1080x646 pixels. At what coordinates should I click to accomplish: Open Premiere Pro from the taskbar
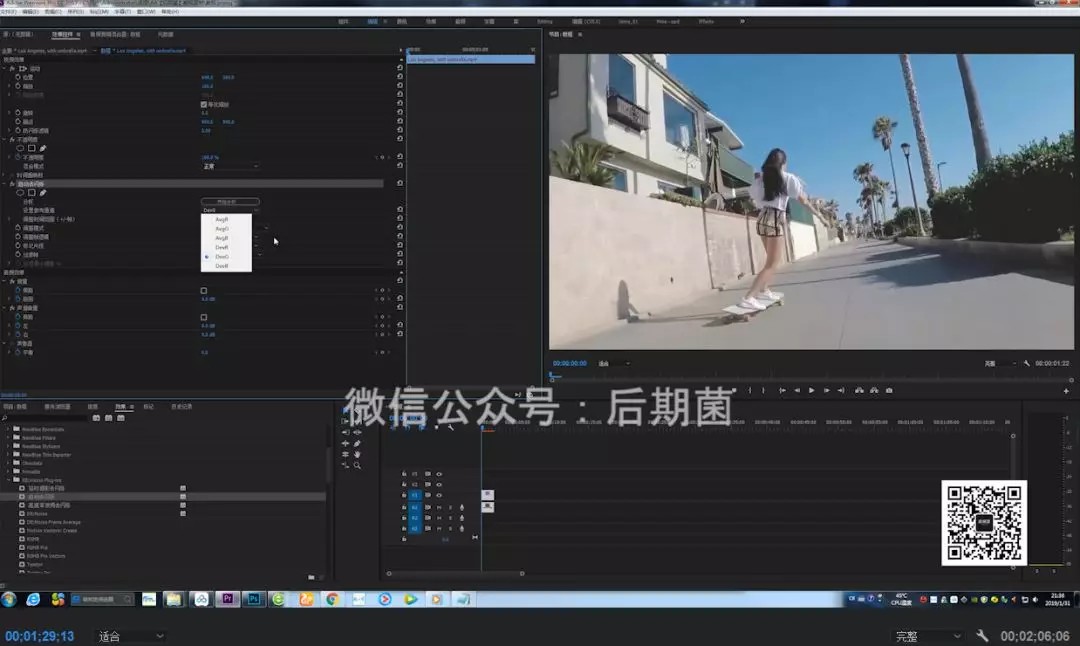coord(227,599)
